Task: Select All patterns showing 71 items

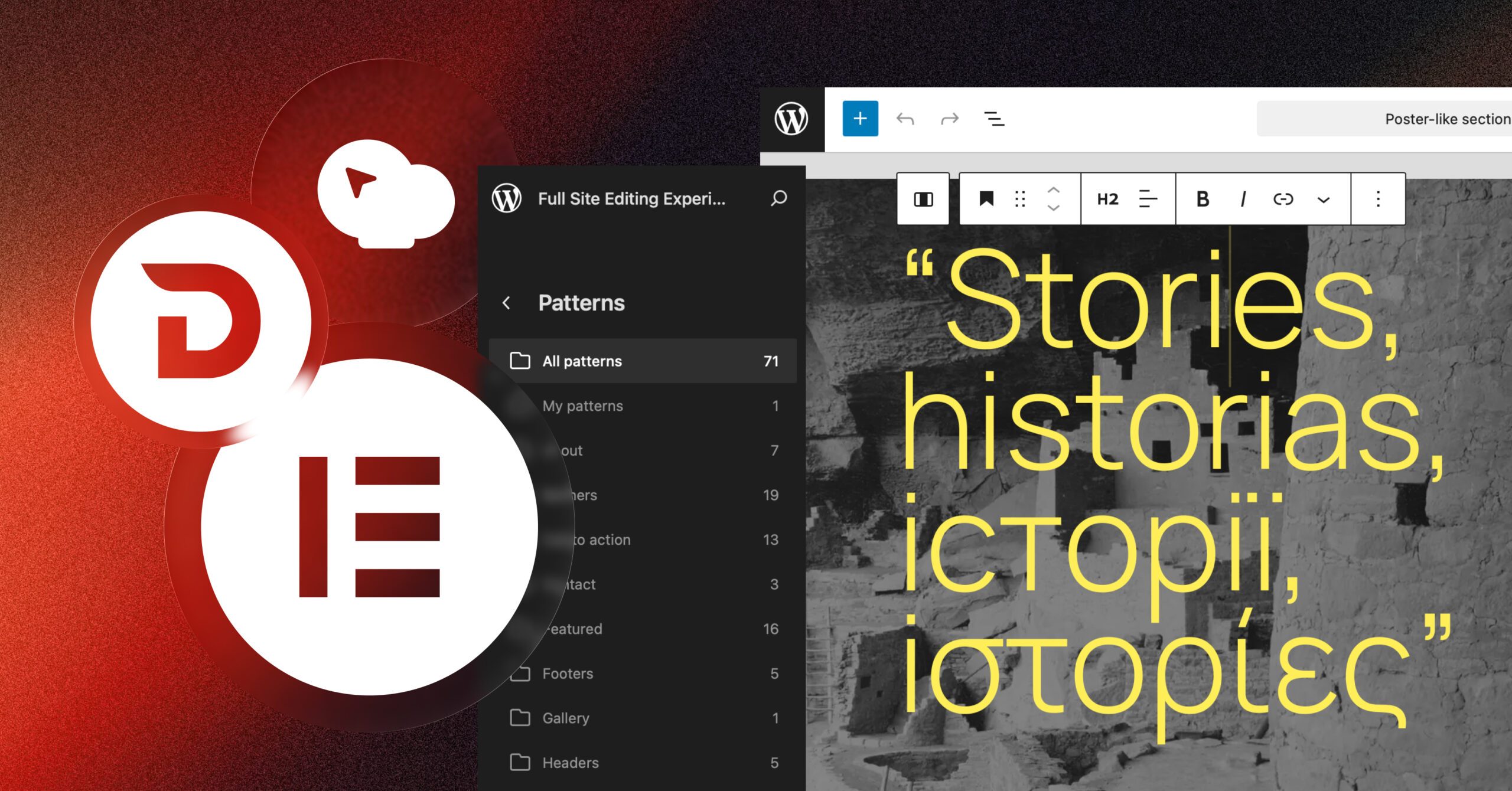Action: 582,361
